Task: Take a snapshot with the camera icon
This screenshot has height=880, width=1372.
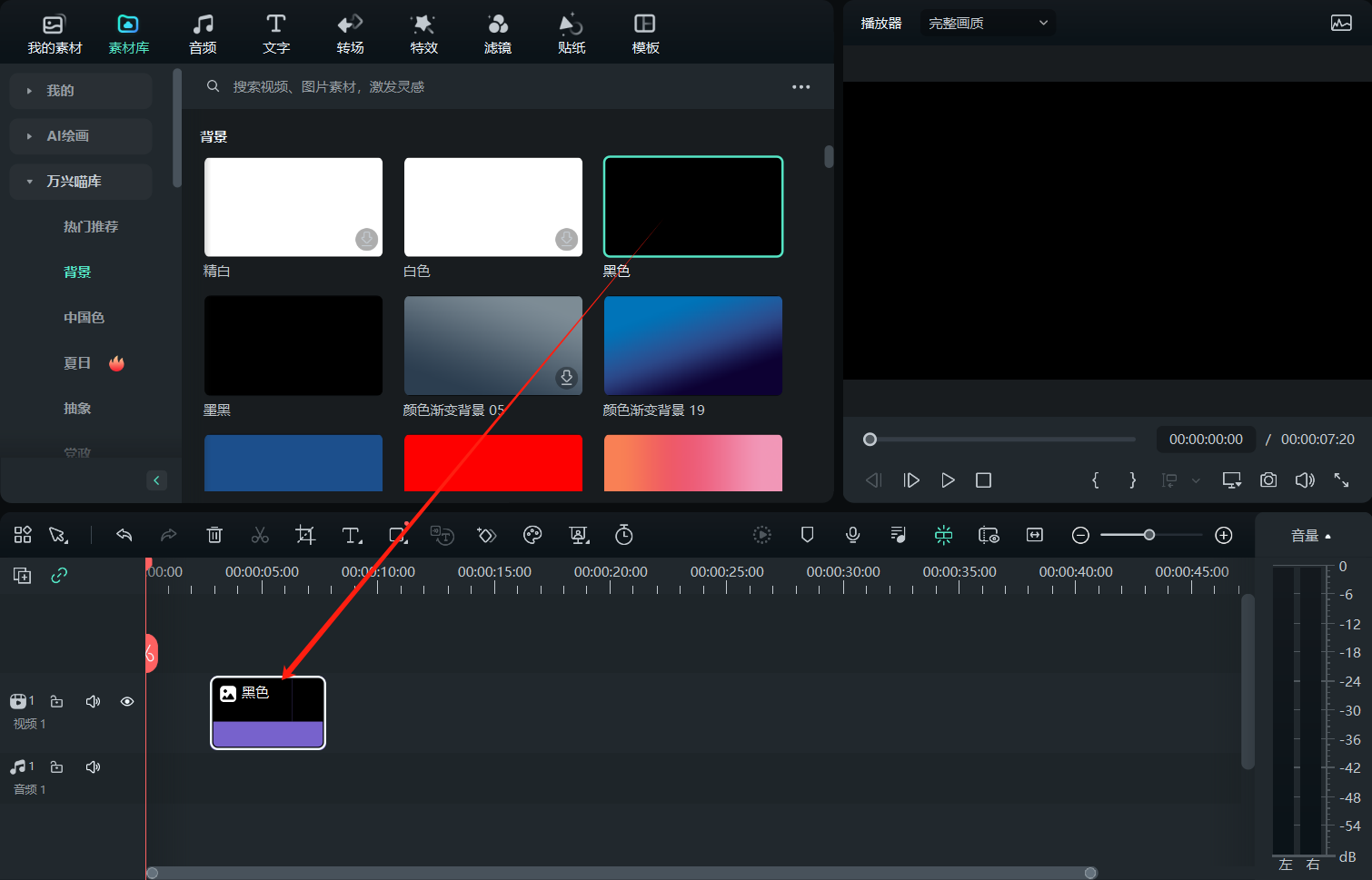Action: tap(1268, 480)
